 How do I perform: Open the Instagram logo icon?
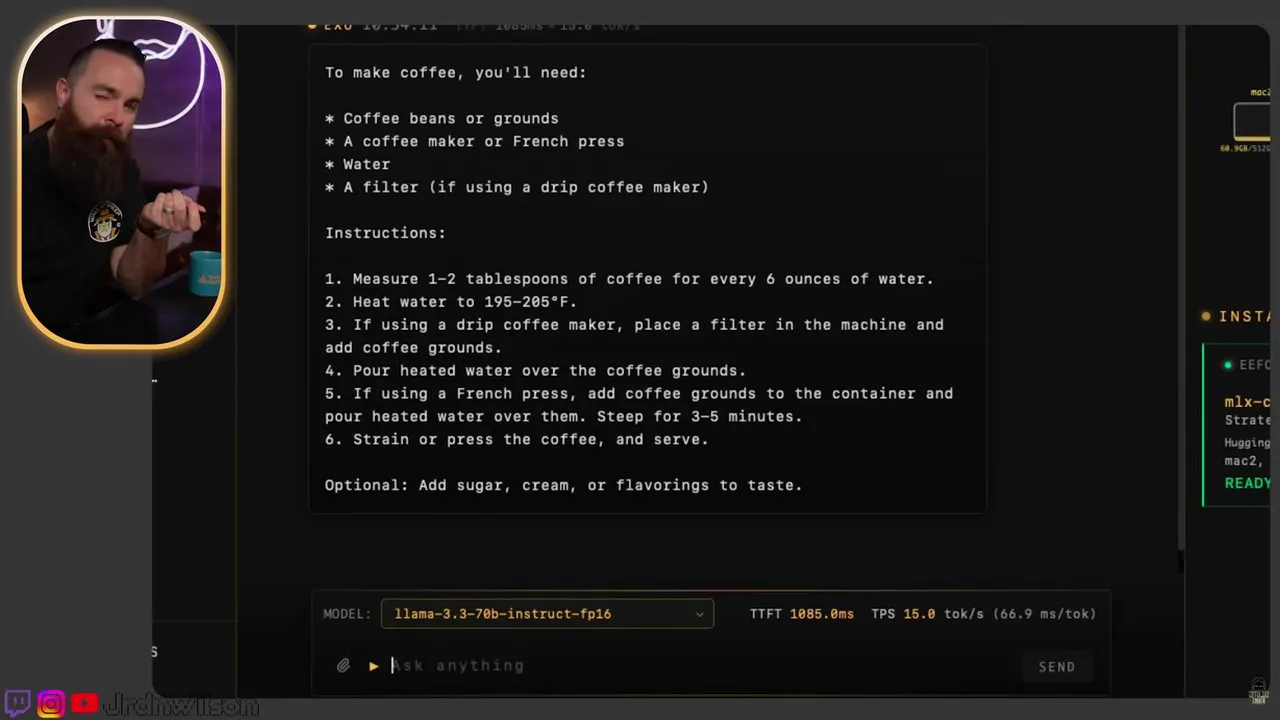(x=51, y=704)
